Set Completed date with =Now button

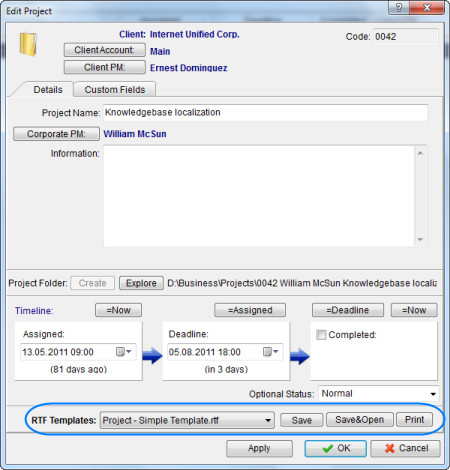(x=414, y=310)
